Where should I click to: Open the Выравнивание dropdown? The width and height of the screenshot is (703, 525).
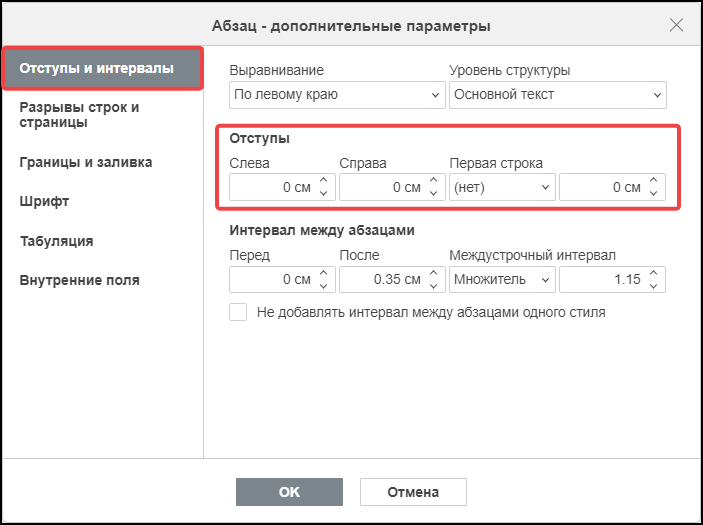337,95
